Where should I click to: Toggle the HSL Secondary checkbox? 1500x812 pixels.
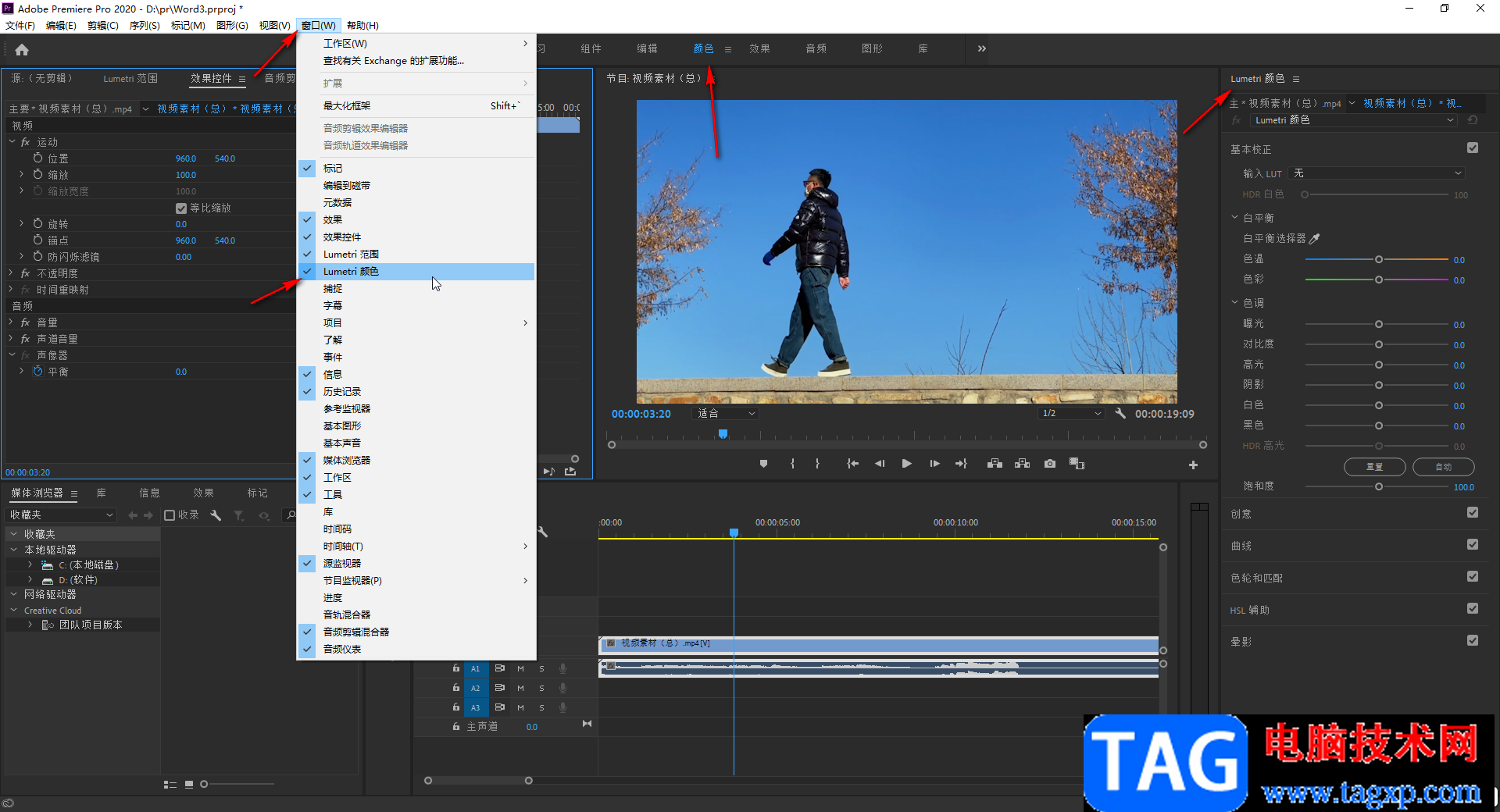(x=1473, y=609)
